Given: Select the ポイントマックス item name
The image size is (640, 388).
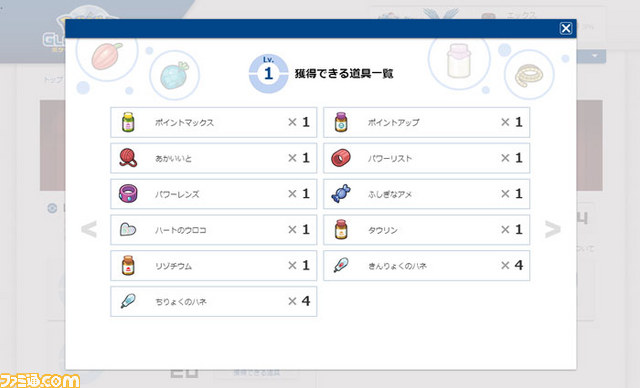Looking at the screenshot, I should coord(184,122).
